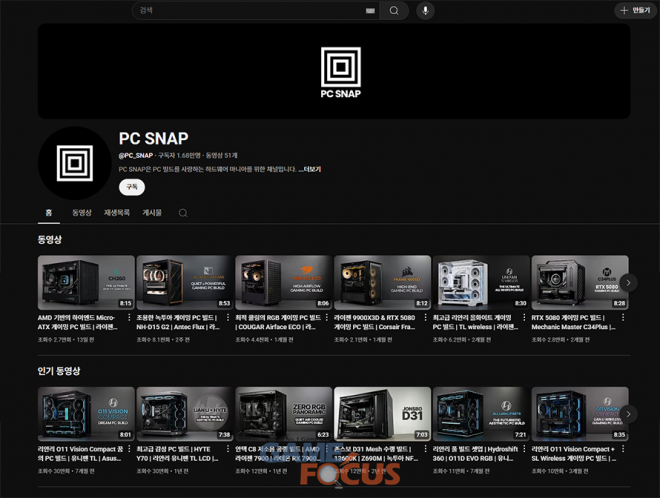This screenshot has height=498, width=660.
Task: Open the CH260 Micro-ATX build thumbnail
Action: [x=86, y=282]
